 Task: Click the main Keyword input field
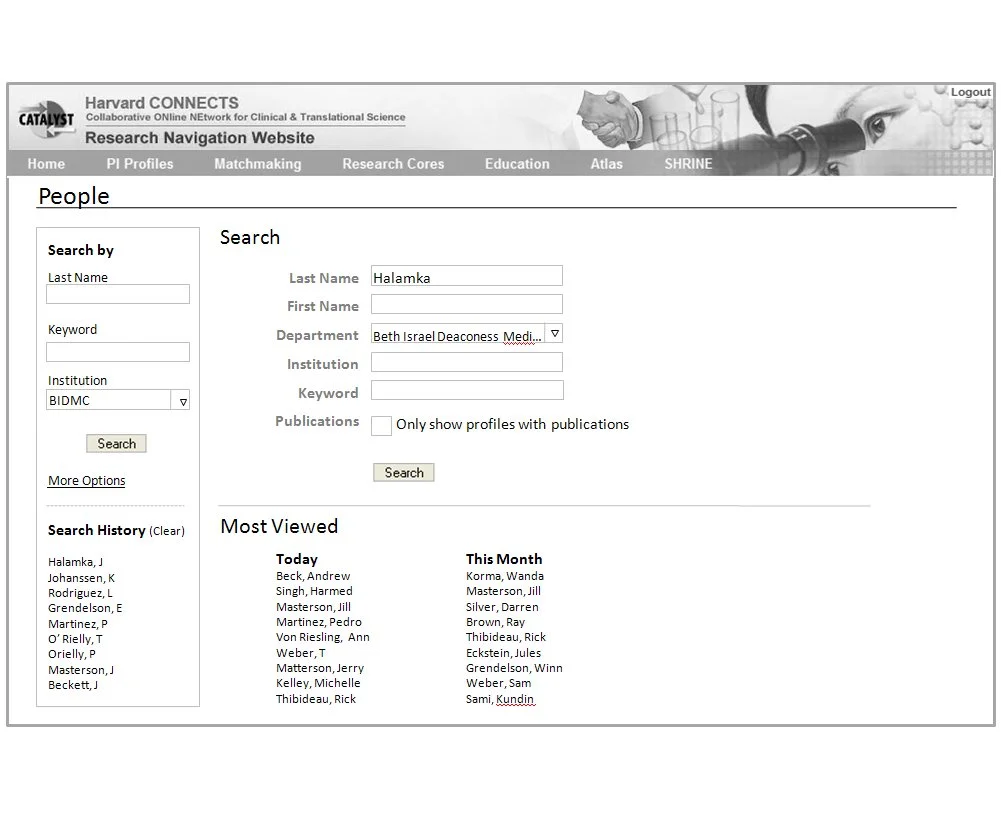point(467,390)
